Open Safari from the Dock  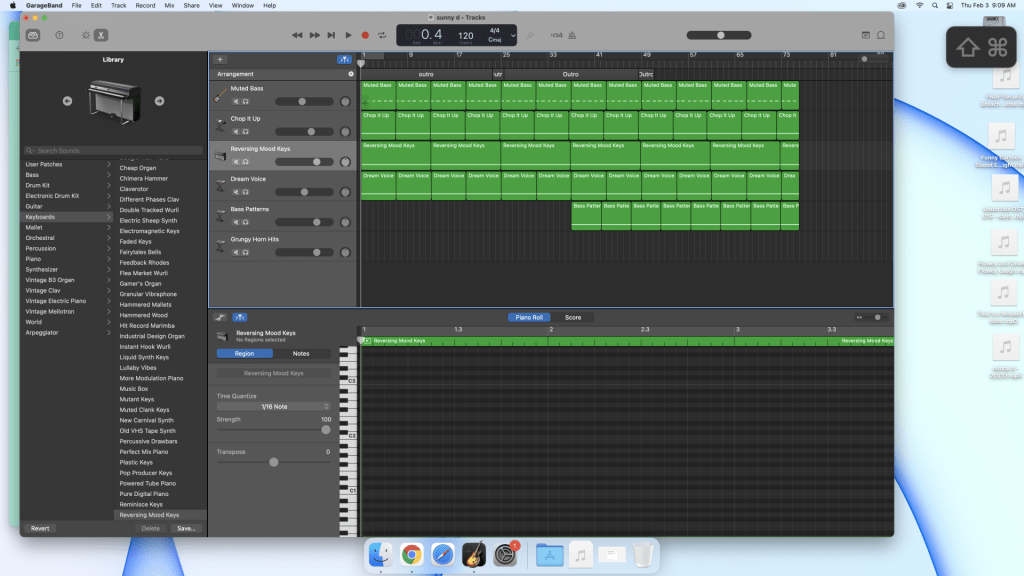[x=443, y=554]
